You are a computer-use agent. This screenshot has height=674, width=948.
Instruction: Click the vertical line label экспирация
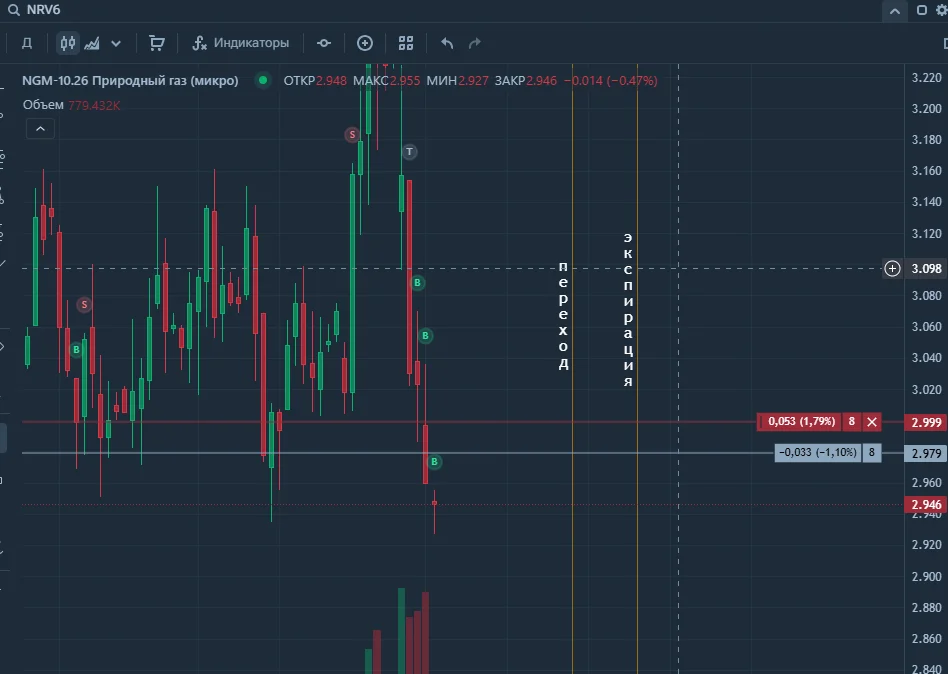pos(628,309)
